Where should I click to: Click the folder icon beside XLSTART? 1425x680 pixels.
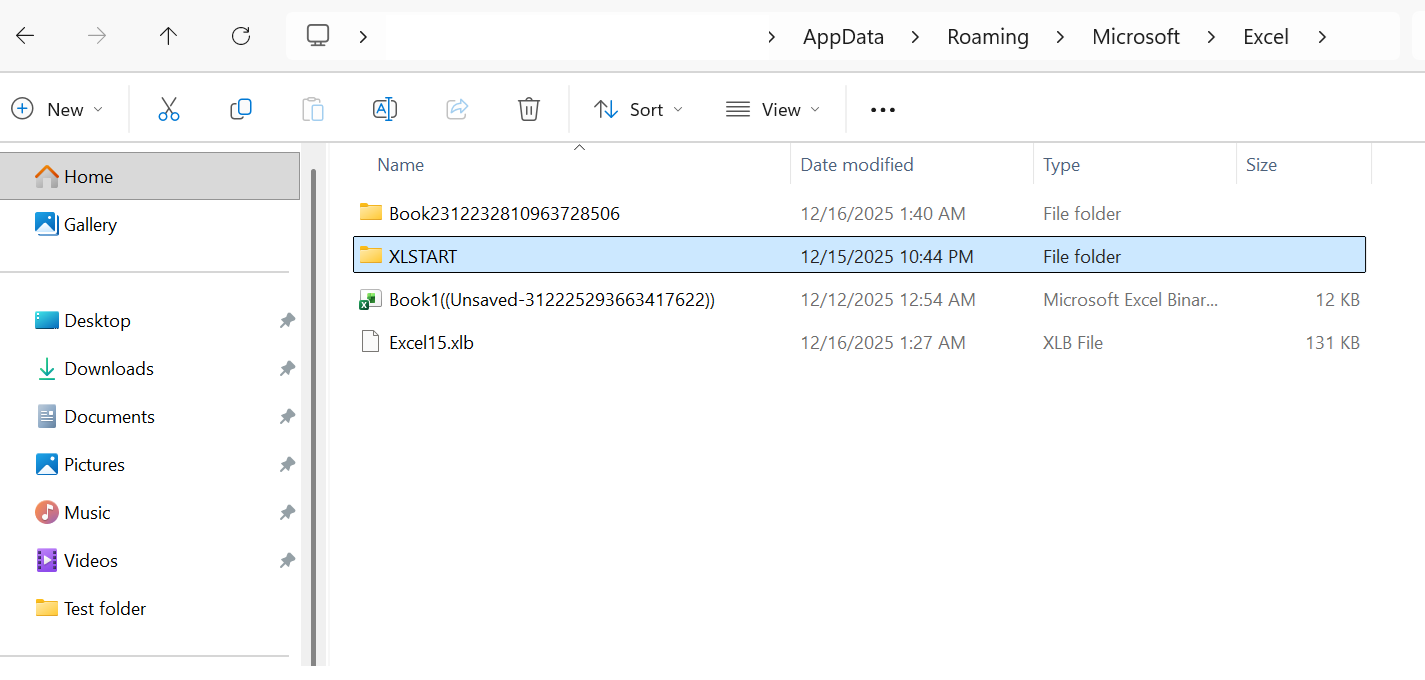[371, 255]
